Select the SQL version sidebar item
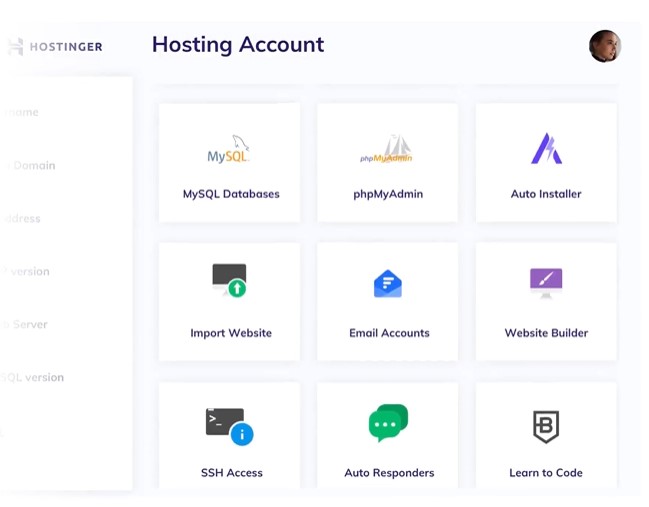The height and width of the screenshot is (507, 649). pos(34,377)
